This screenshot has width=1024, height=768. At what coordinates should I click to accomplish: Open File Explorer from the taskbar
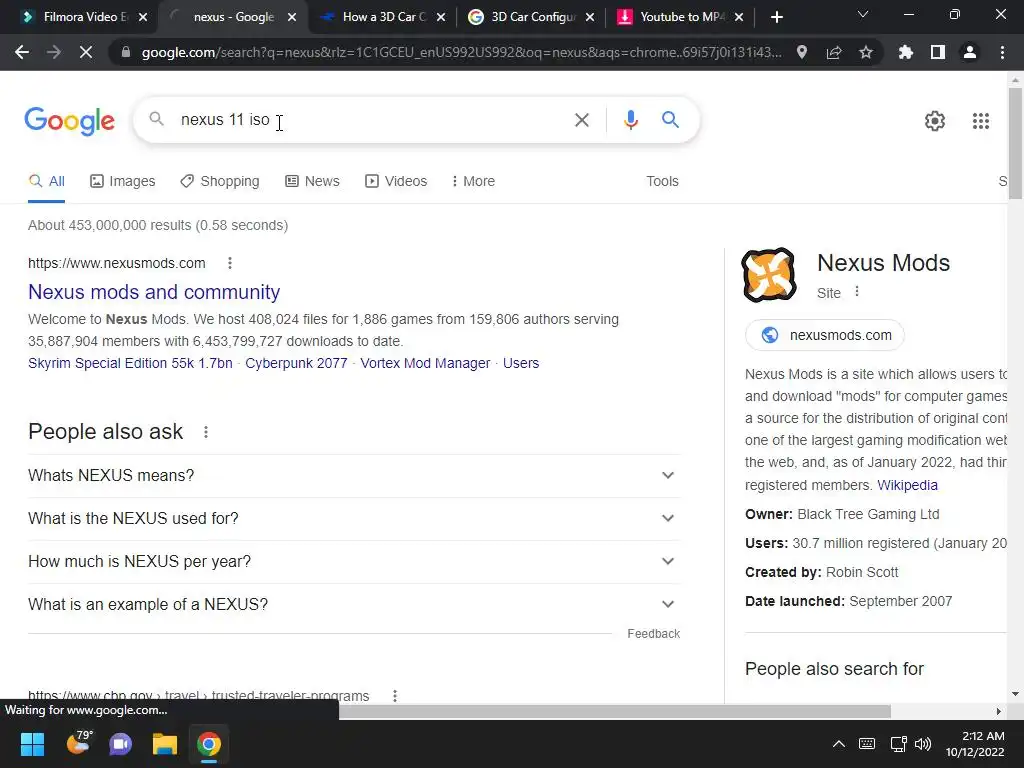click(x=165, y=744)
